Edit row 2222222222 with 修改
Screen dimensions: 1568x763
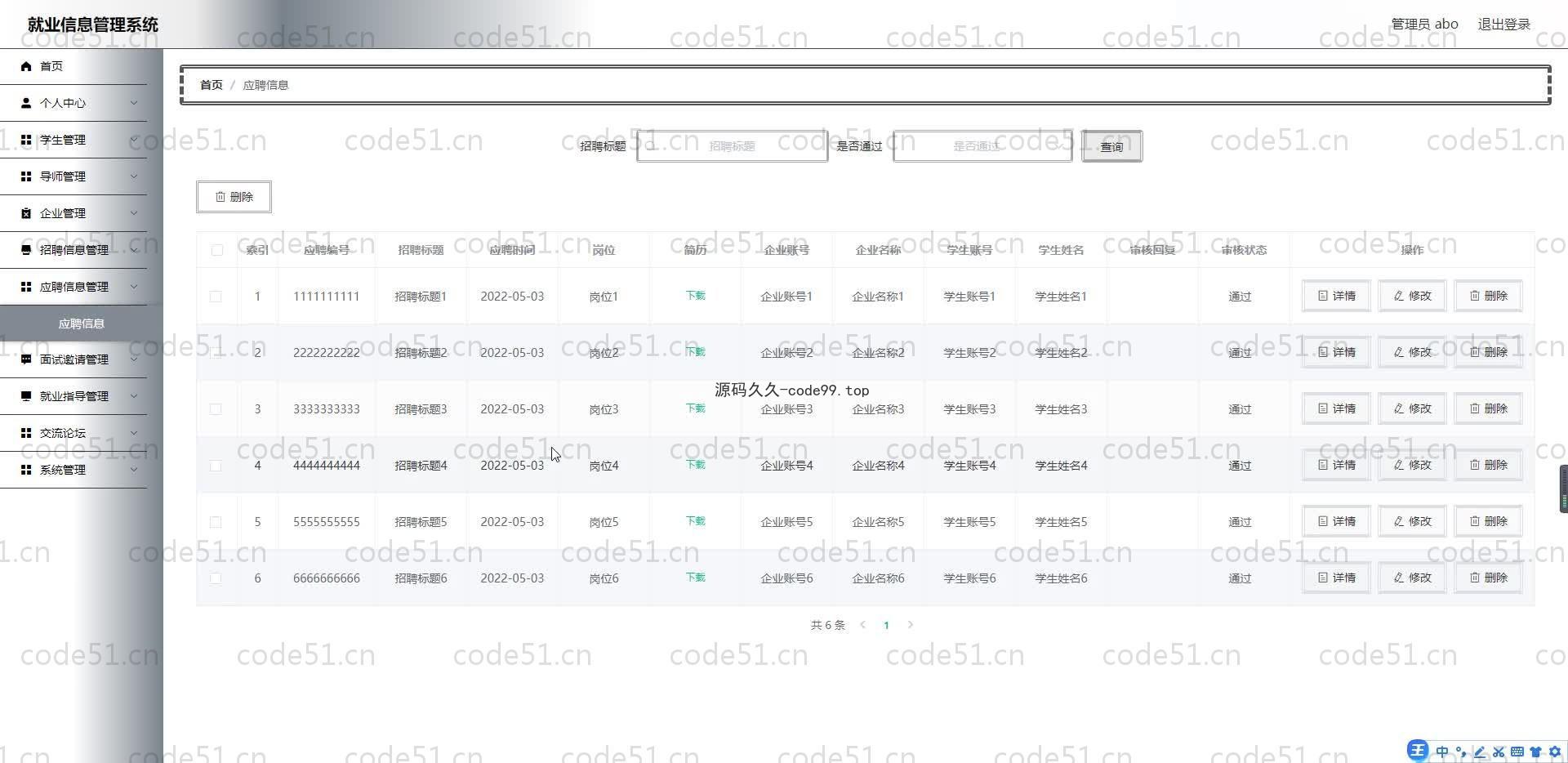[x=1412, y=352]
